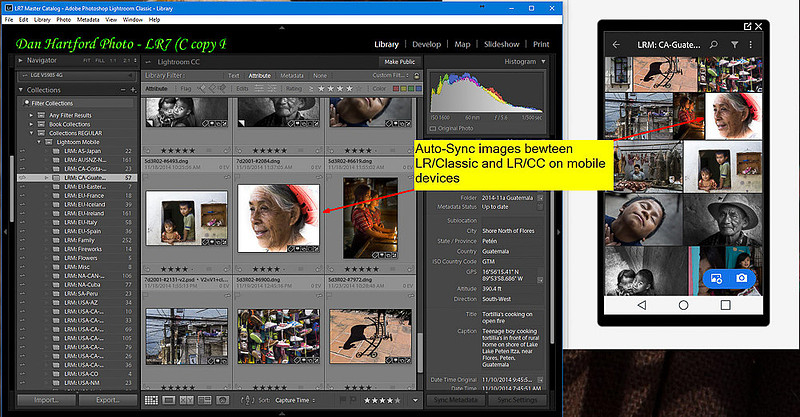
Task: Tap the Android back triangle button
Action: (642, 305)
